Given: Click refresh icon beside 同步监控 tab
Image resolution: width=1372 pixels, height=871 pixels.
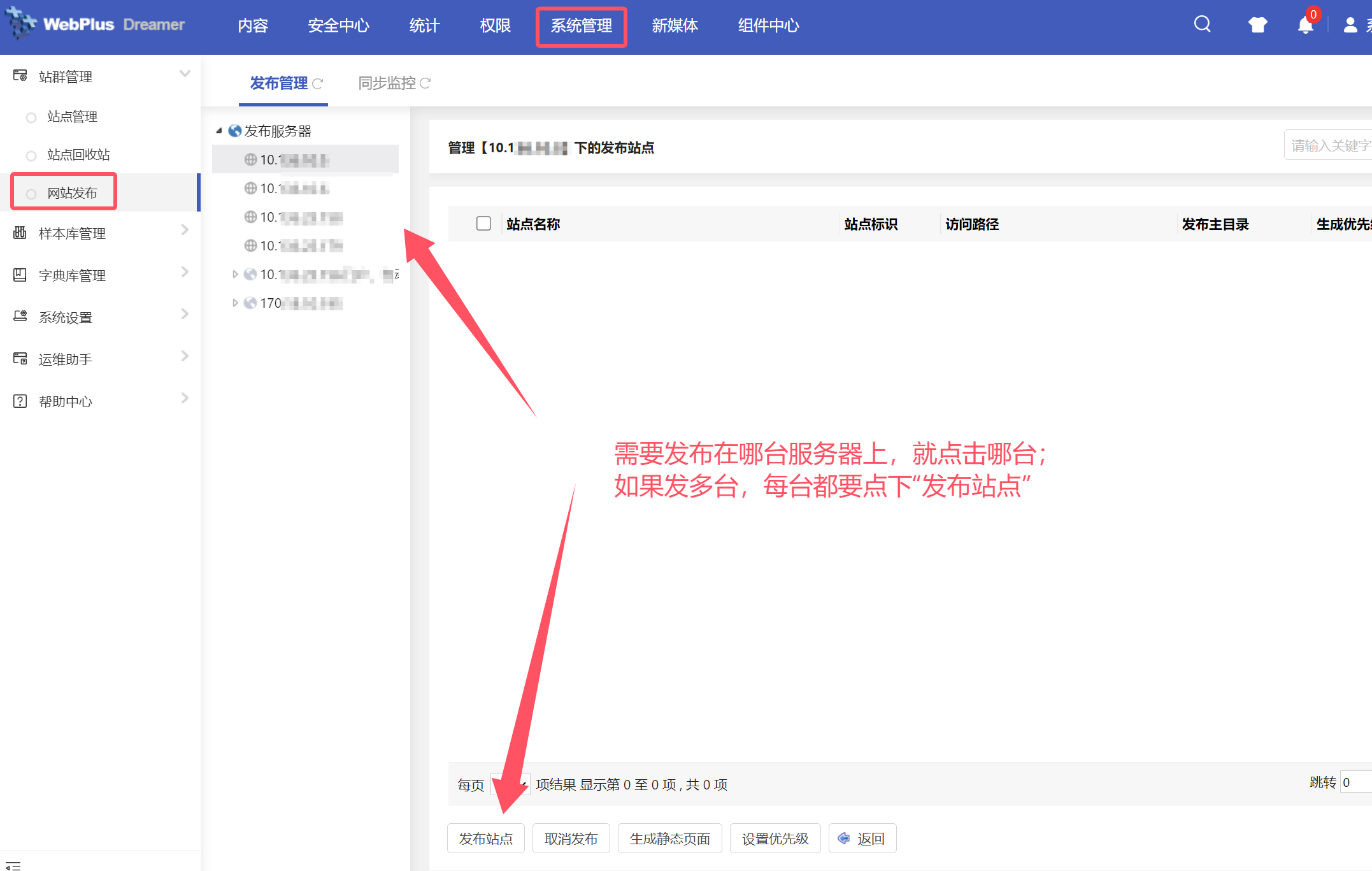Looking at the screenshot, I should pos(425,83).
